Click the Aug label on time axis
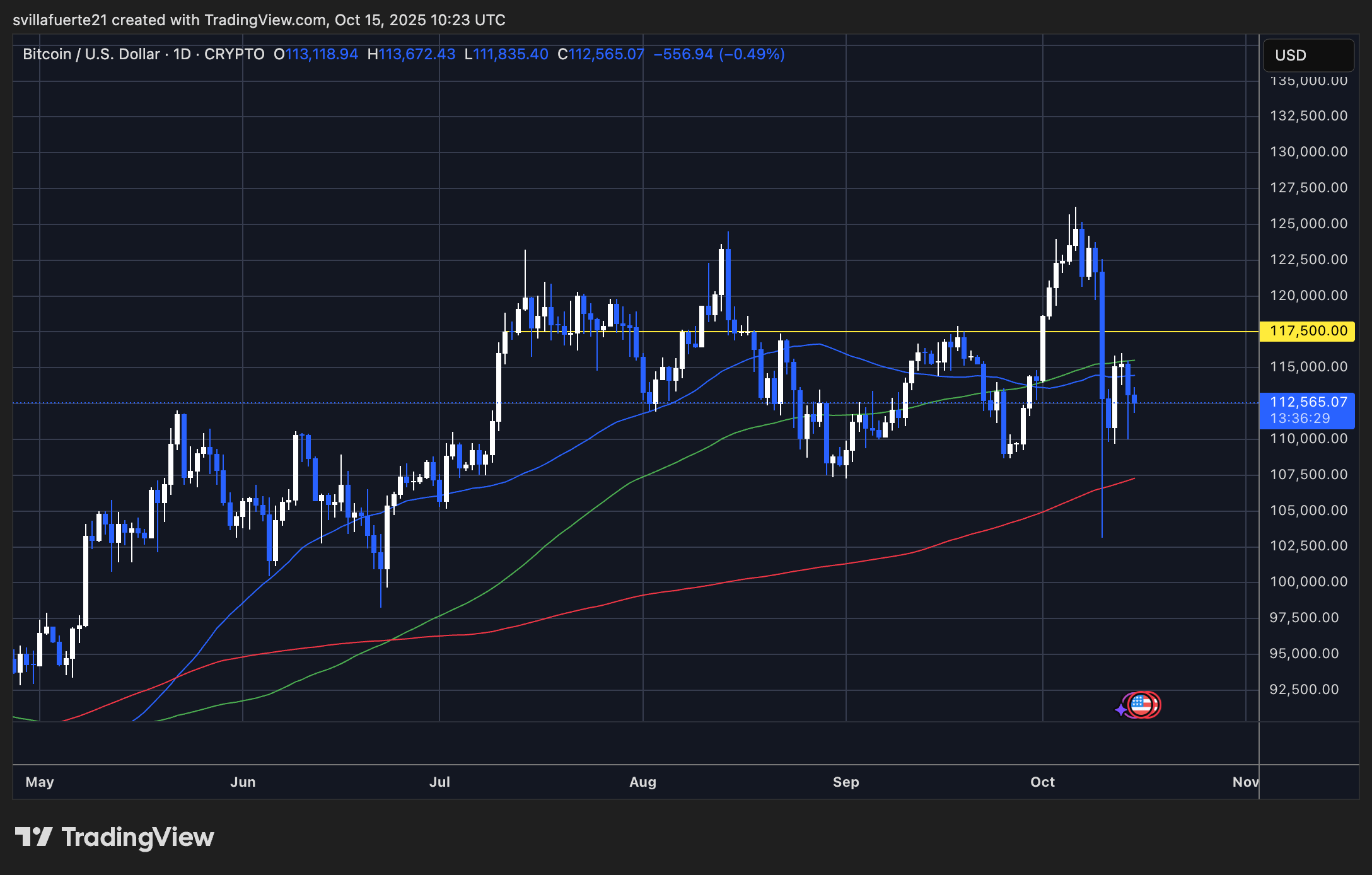The image size is (1372, 875). [642, 782]
